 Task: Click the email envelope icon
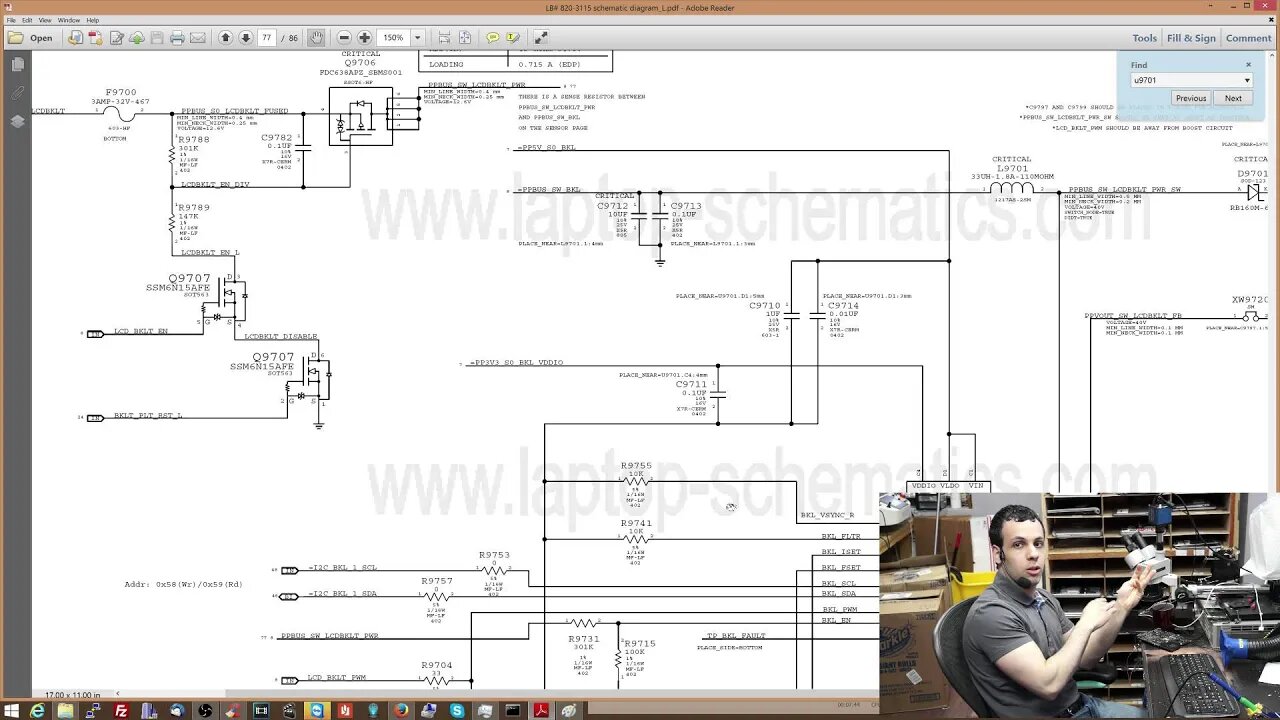pyautogui.click(x=198, y=38)
